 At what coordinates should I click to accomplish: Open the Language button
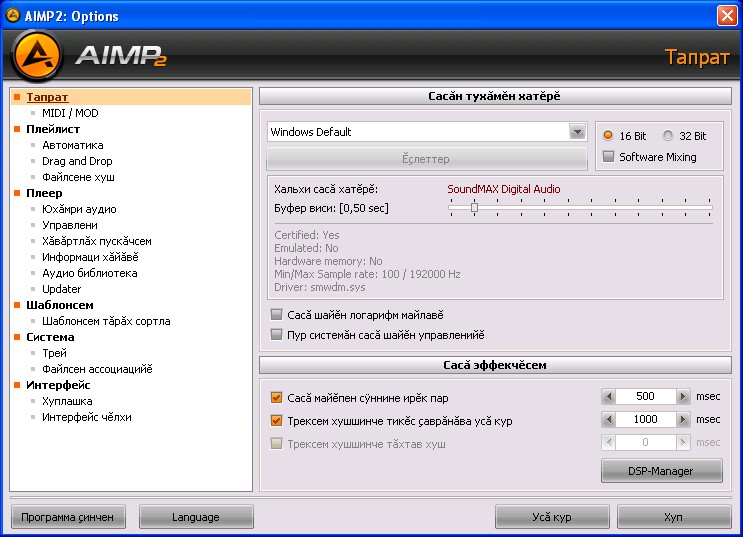[196, 517]
